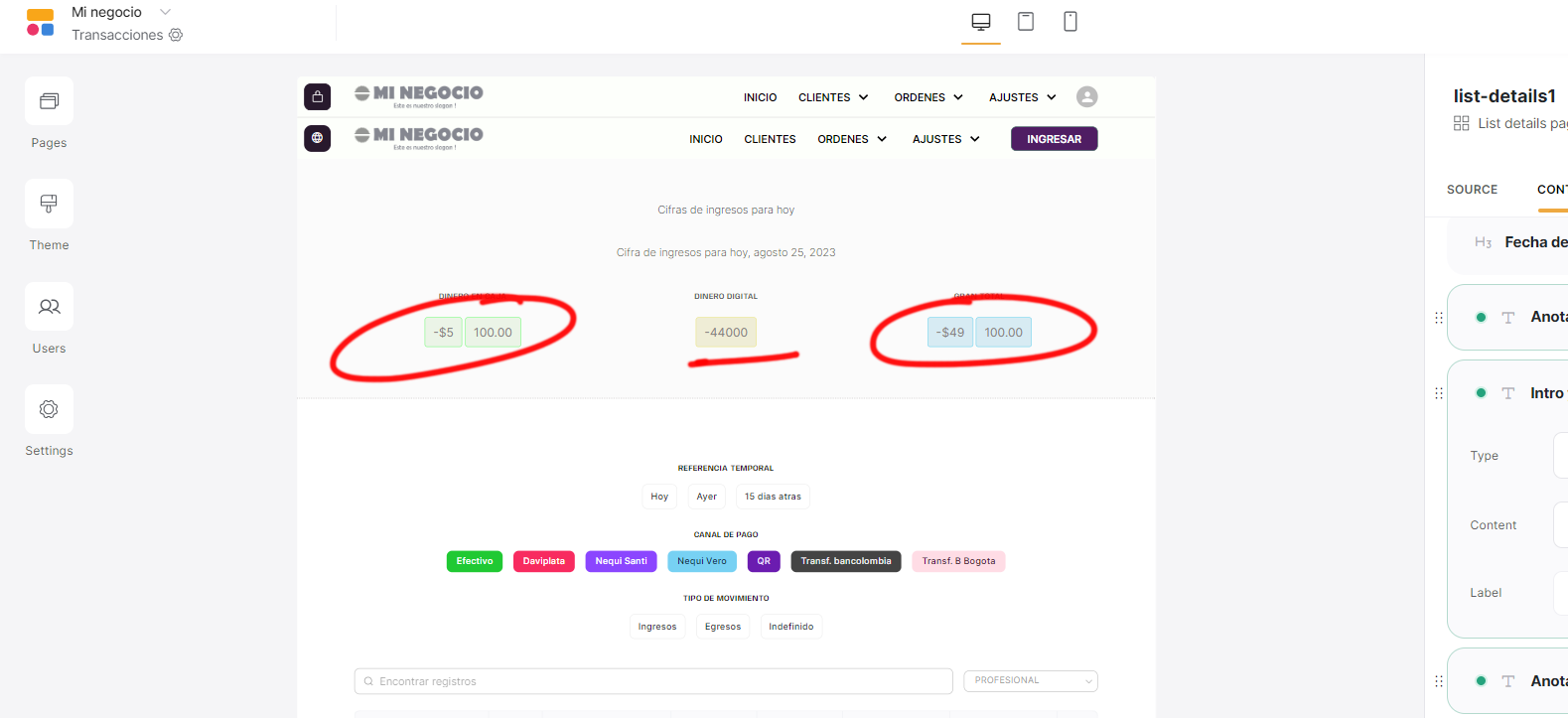Click the QR payment tag
Screen dimensions: 1568x718
click(764, 561)
